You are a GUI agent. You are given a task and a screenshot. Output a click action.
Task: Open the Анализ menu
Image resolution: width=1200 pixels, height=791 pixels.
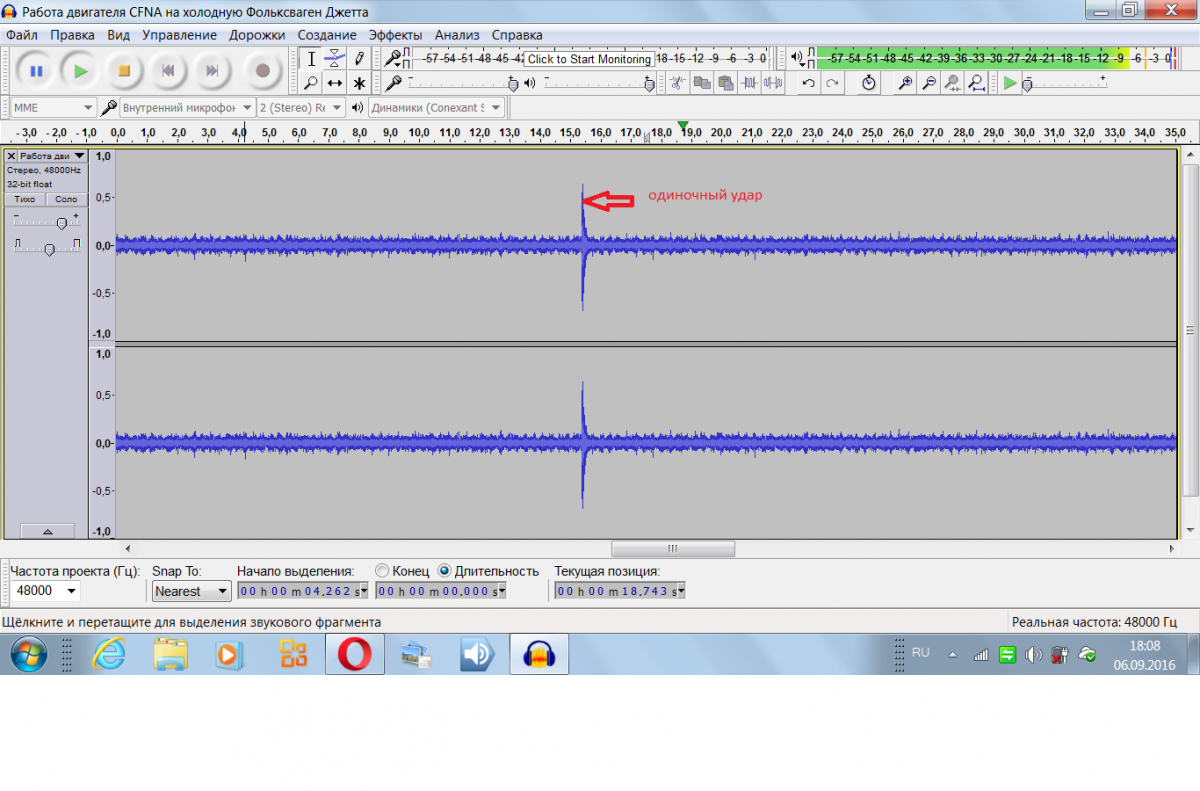tap(457, 35)
